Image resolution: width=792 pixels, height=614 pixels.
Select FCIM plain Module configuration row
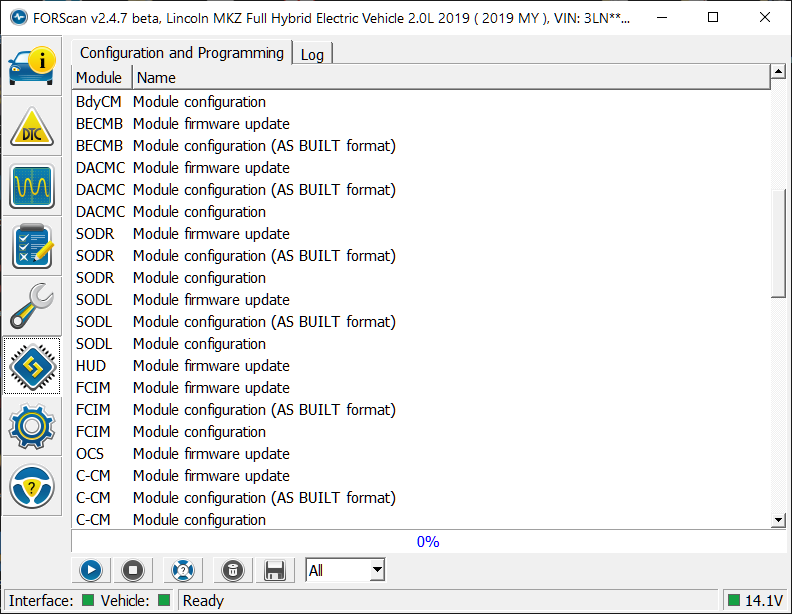[421, 432]
